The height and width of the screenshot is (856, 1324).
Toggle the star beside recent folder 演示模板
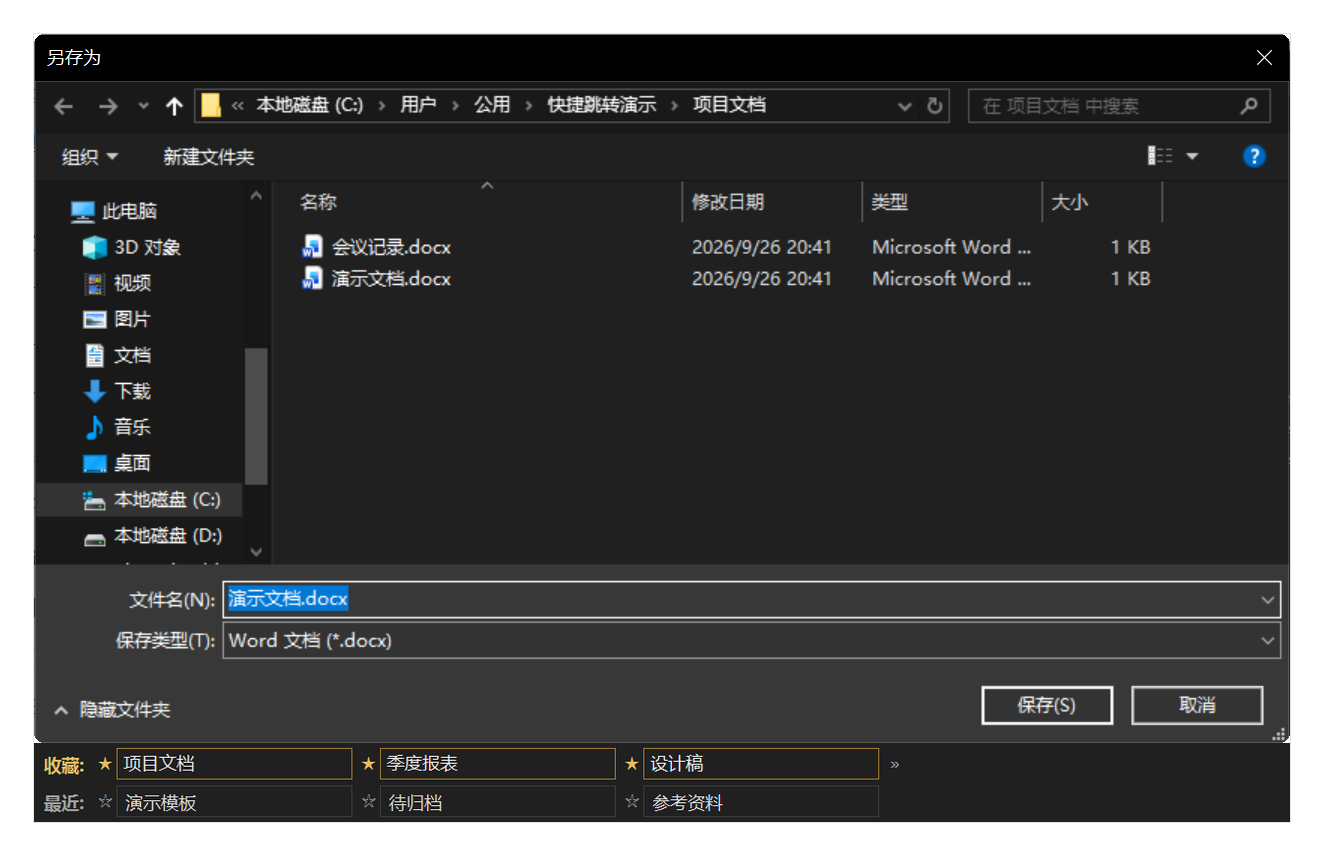click(105, 802)
